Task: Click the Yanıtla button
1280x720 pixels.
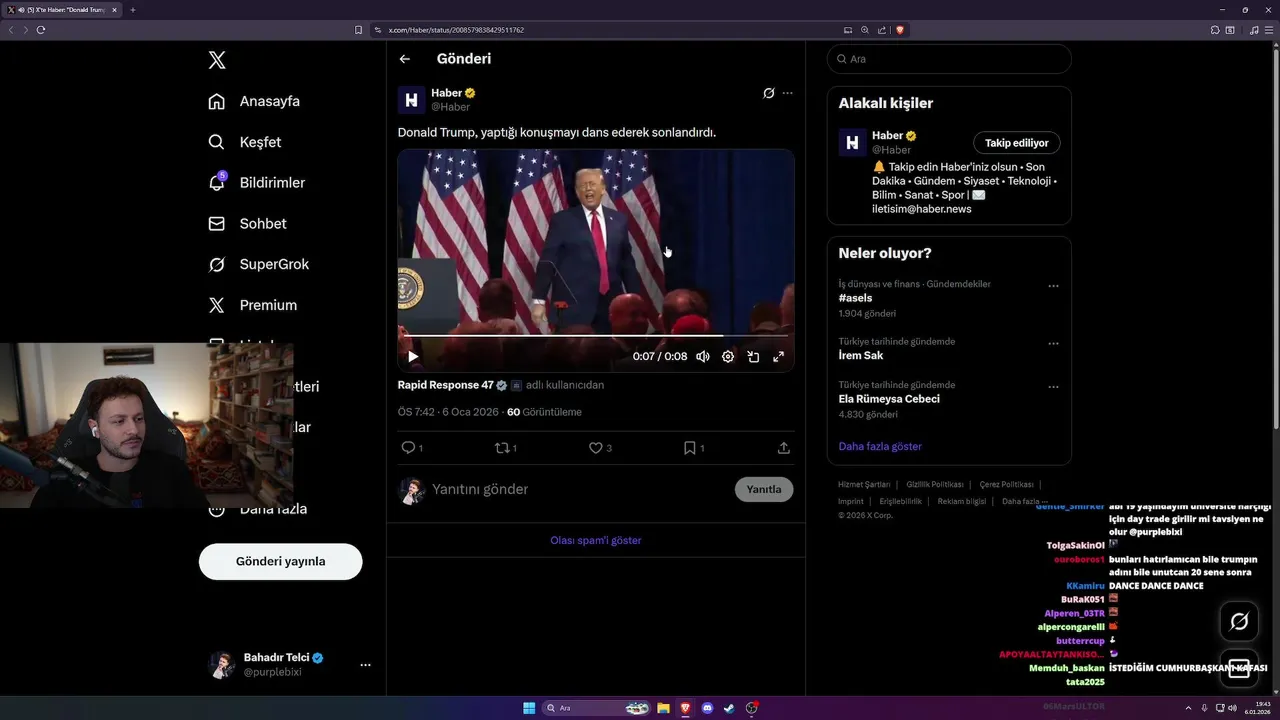Action: pyautogui.click(x=764, y=489)
